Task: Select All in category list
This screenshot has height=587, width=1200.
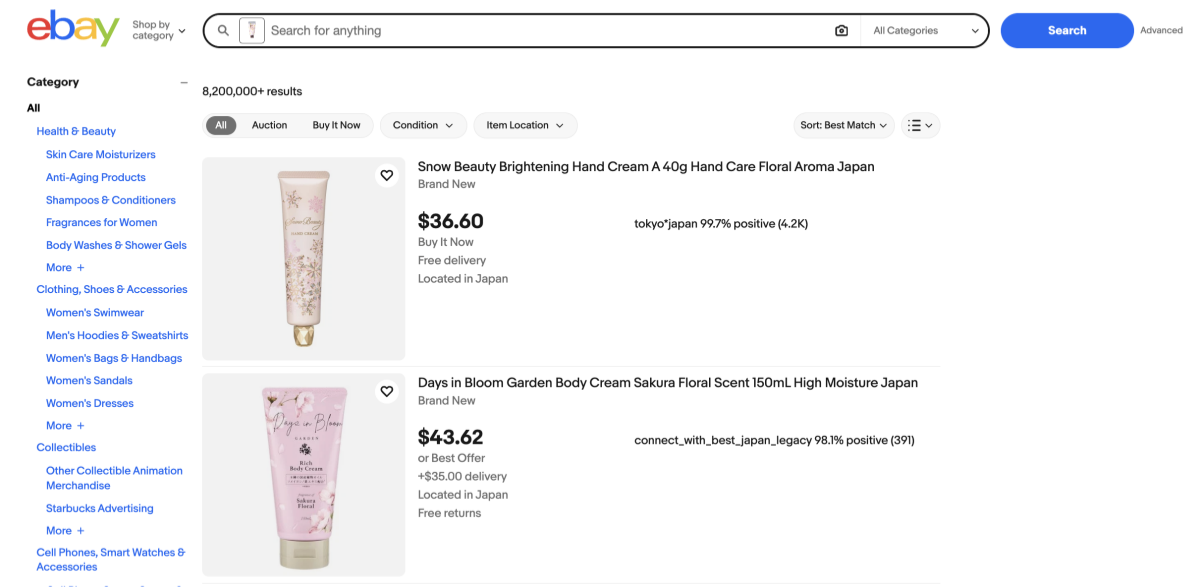Action: tap(34, 108)
